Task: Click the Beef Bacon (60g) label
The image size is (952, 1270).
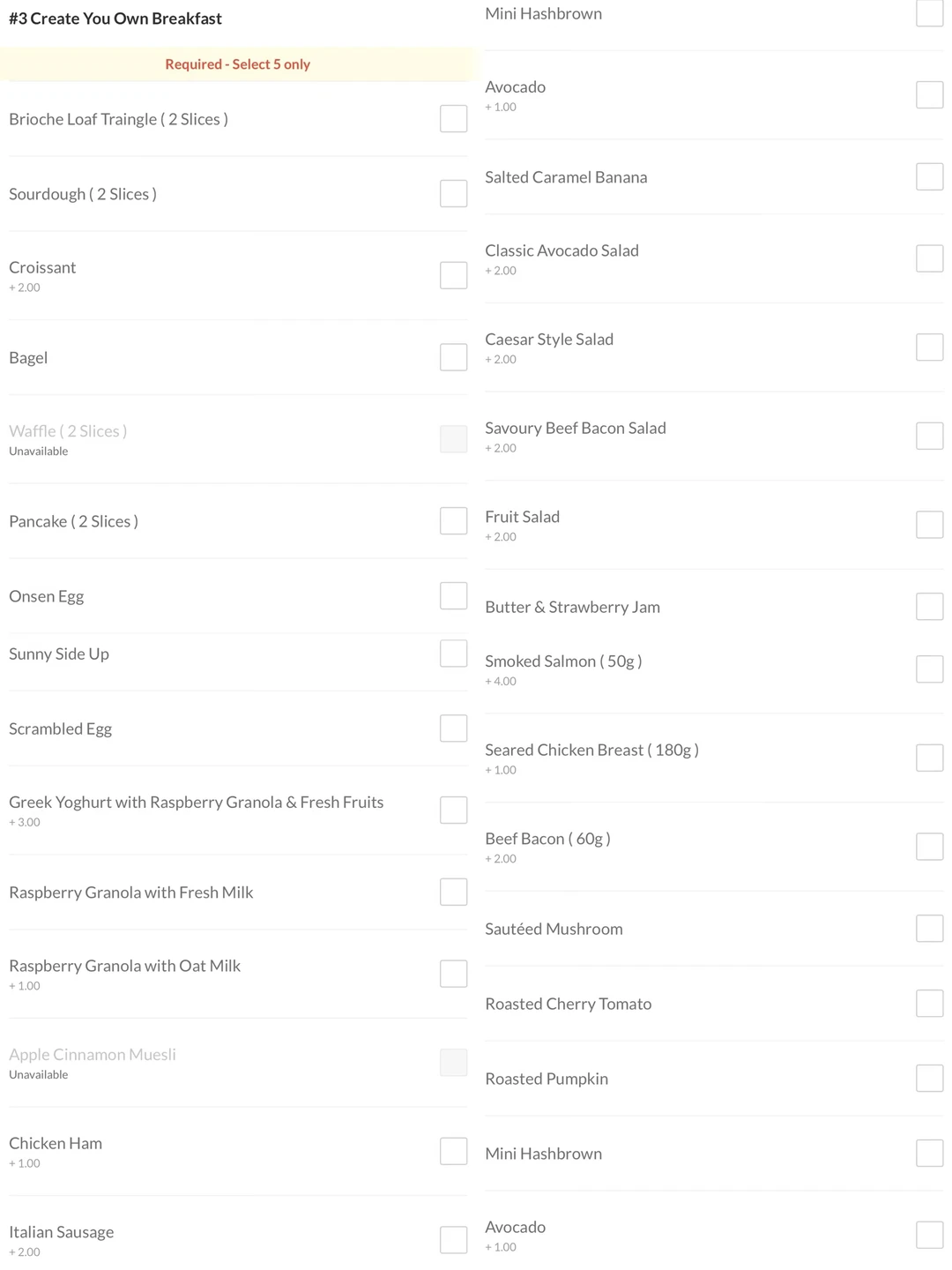Action: pos(547,839)
